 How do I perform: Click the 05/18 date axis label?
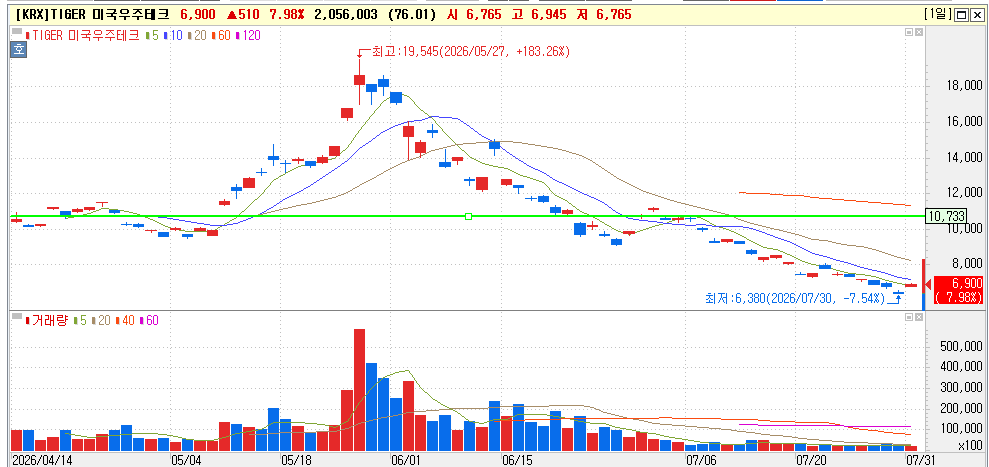pyautogui.click(x=296, y=460)
